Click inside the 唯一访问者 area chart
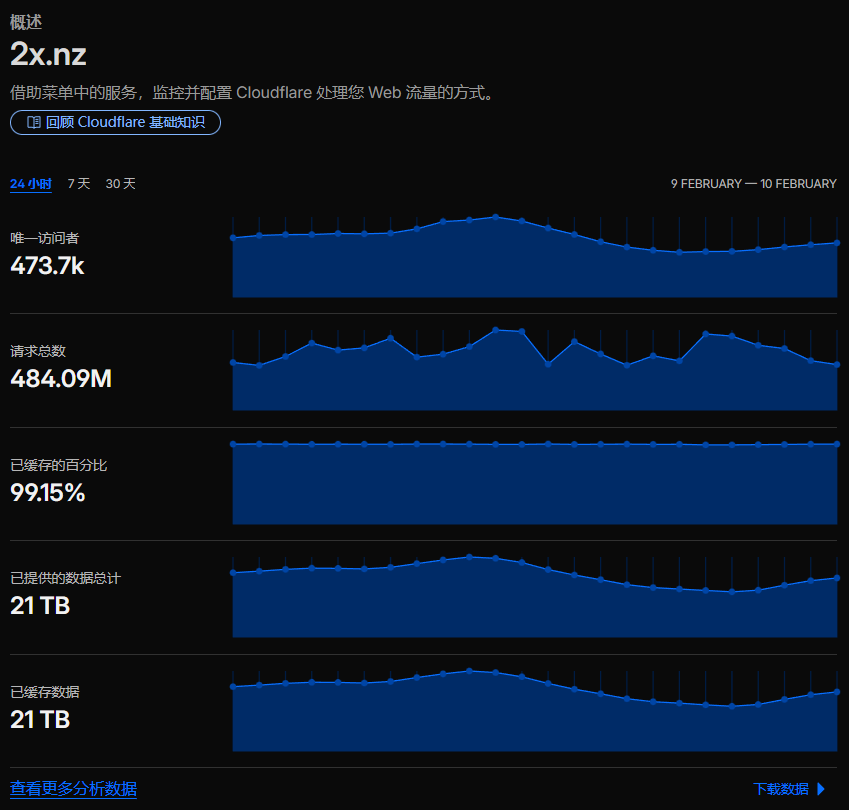The height and width of the screenshot is (810, 849). pos(534,265)
